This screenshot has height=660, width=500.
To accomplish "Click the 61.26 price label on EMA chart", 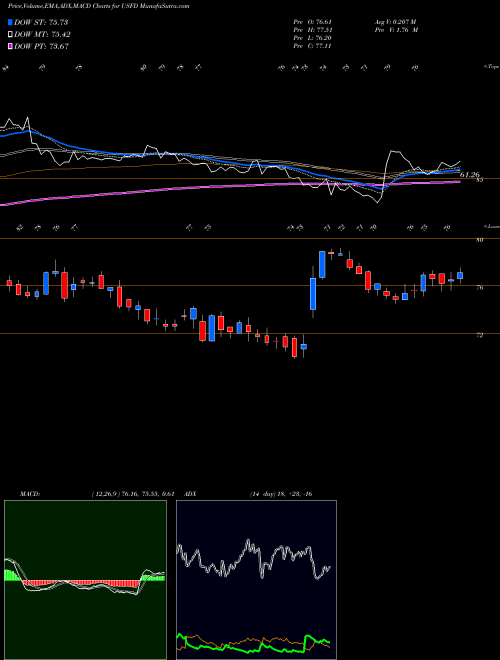I will point(470,174).
